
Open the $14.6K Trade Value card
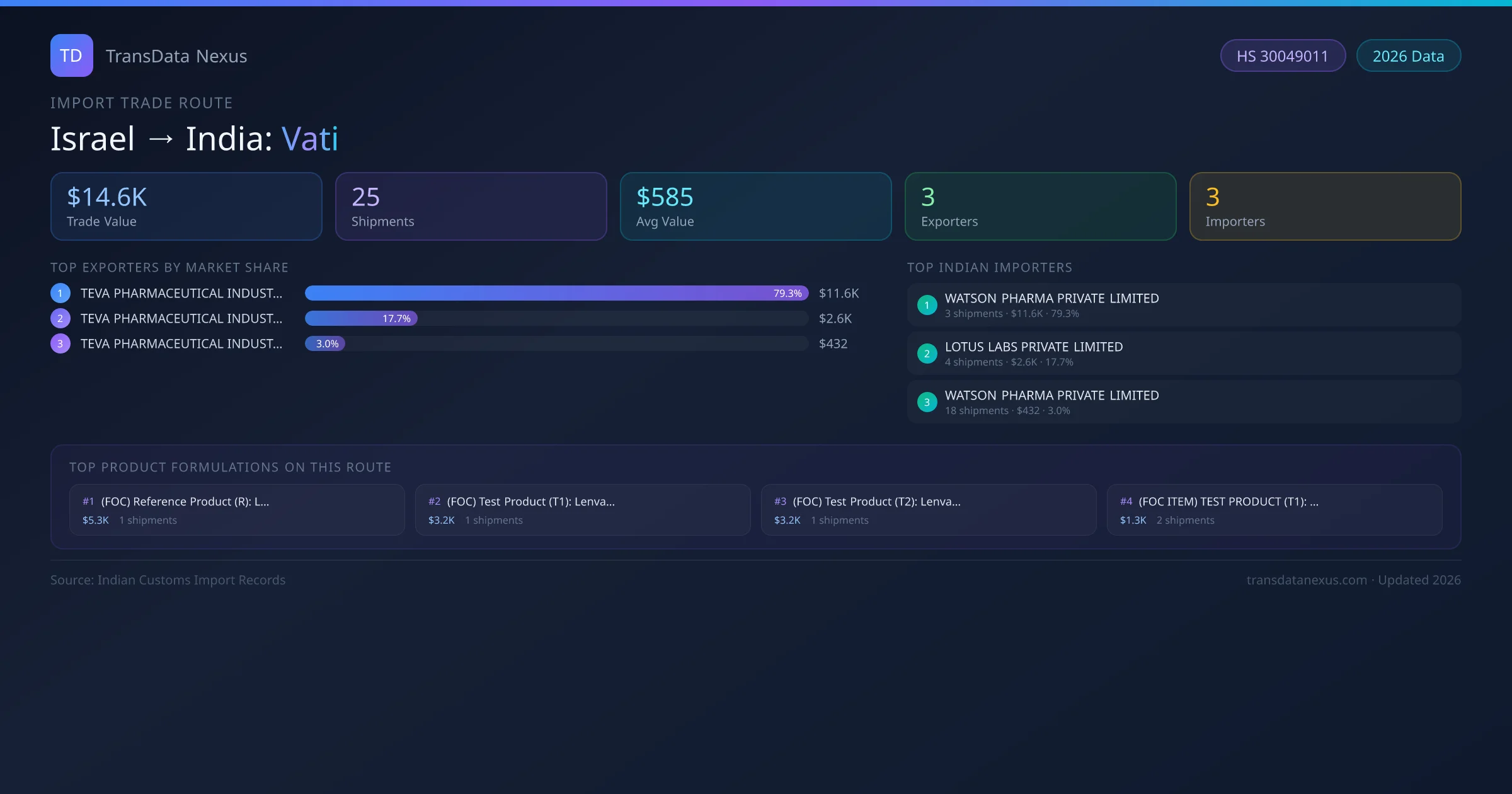click(x=186, y=207)
